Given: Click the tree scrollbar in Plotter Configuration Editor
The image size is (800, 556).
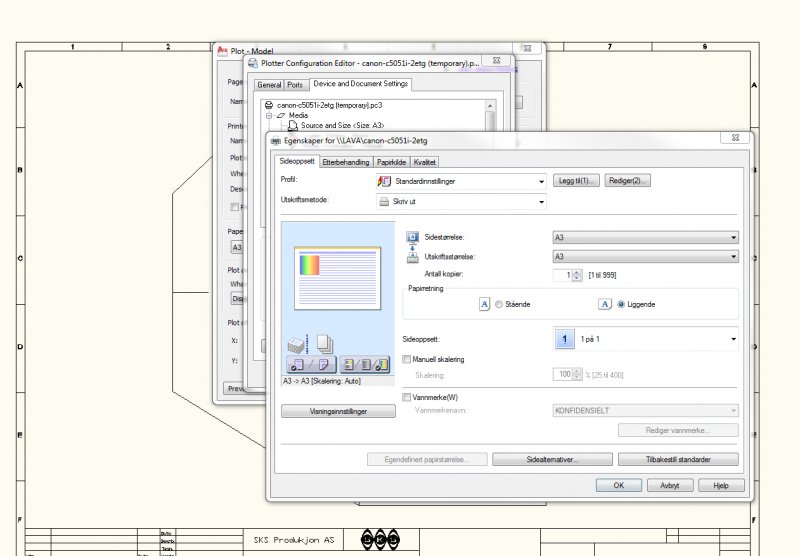Looking at the screenshot, I should coord(490,114).
